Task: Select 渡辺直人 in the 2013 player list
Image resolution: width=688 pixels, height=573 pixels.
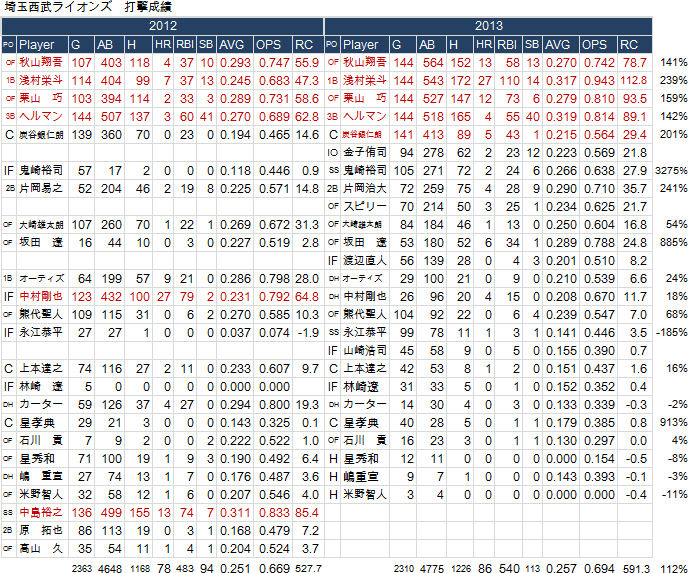Action: pos(365,260)
